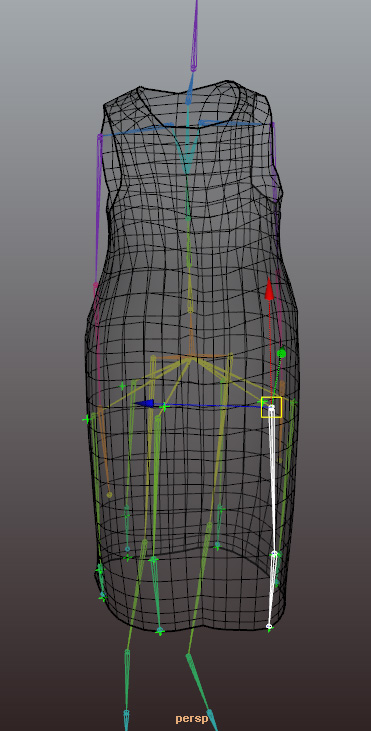The height and width of the screenshot is (731, 371).
Task: Click the blue Z-axis move arrow
Action: click(x=144, y=403)
